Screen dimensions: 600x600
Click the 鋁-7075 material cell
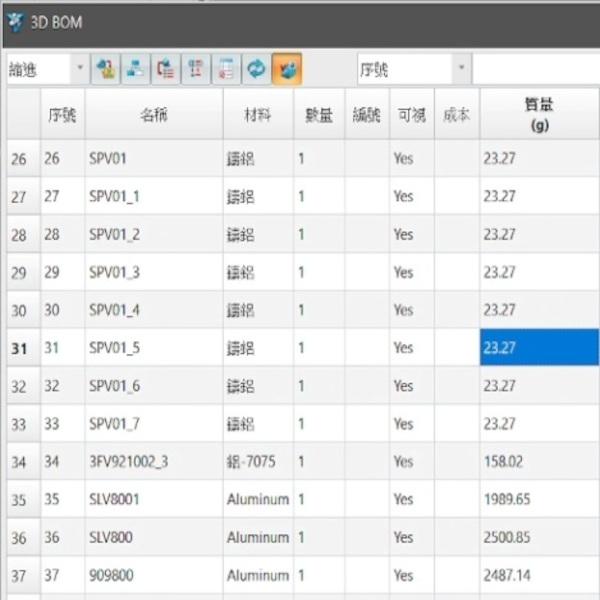pos(258,461)
